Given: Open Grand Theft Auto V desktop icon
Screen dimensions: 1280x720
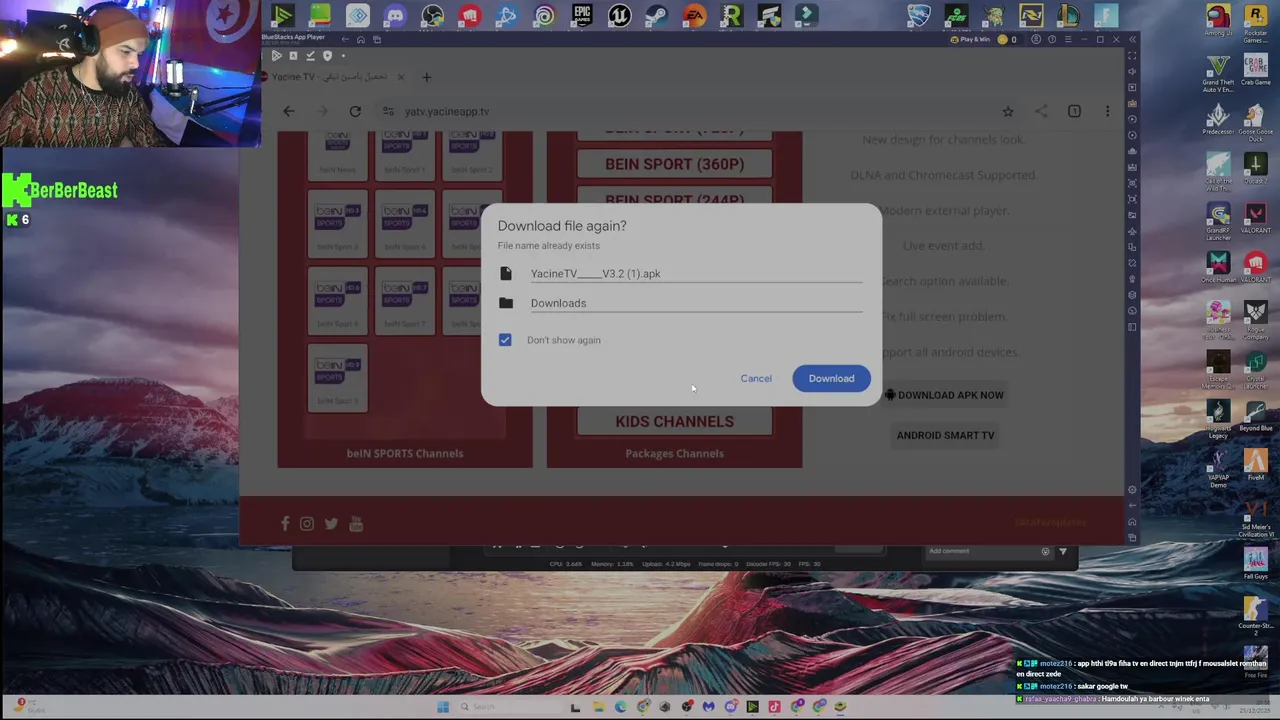Looking at the screenshot, I should tap(1218, 73).
